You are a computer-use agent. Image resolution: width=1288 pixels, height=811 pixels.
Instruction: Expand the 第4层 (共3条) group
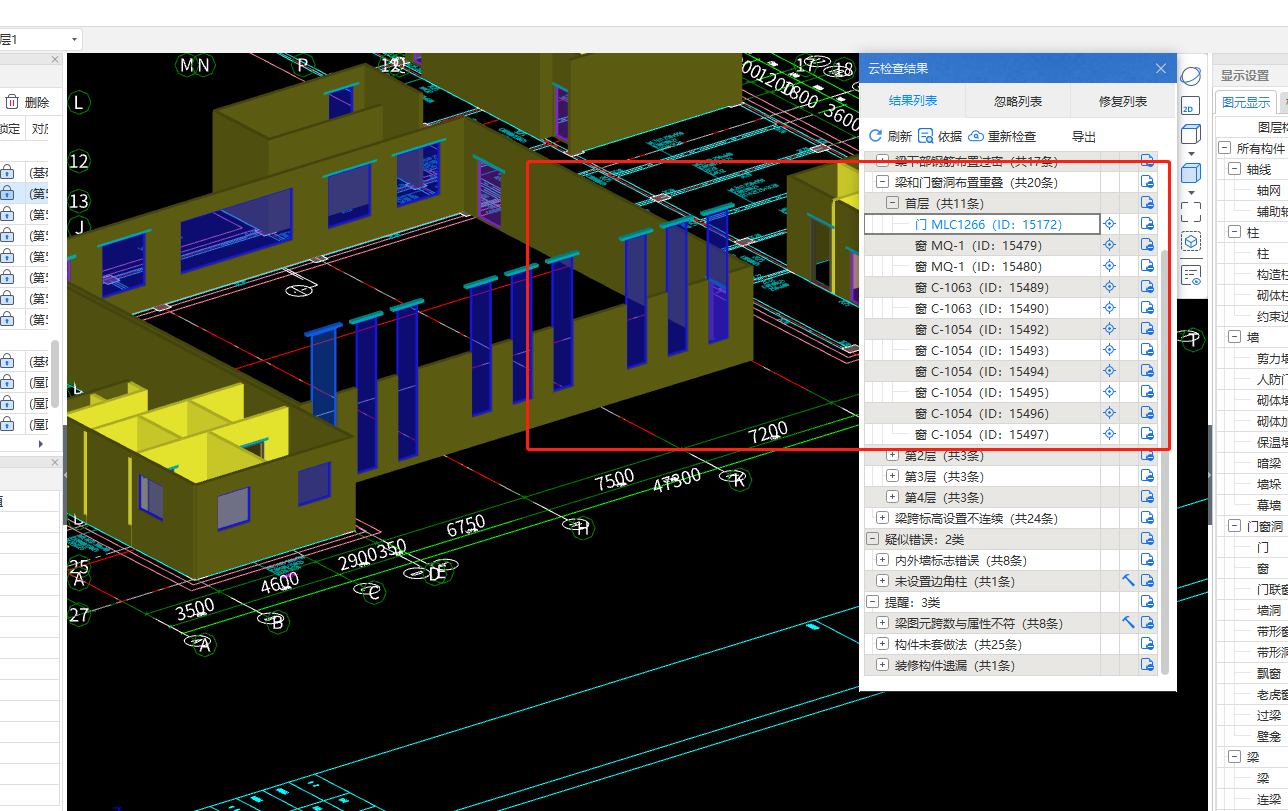click(892, 497)
